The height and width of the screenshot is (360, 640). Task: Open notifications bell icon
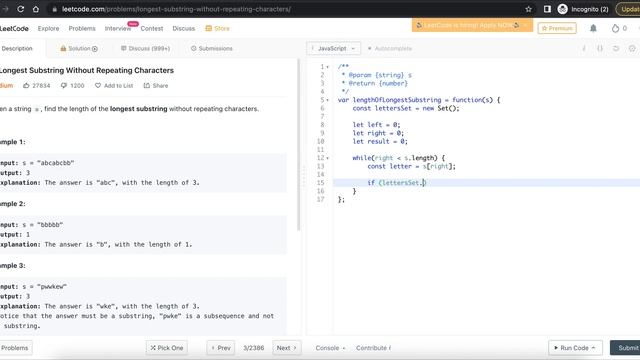(x=593, y=28)
